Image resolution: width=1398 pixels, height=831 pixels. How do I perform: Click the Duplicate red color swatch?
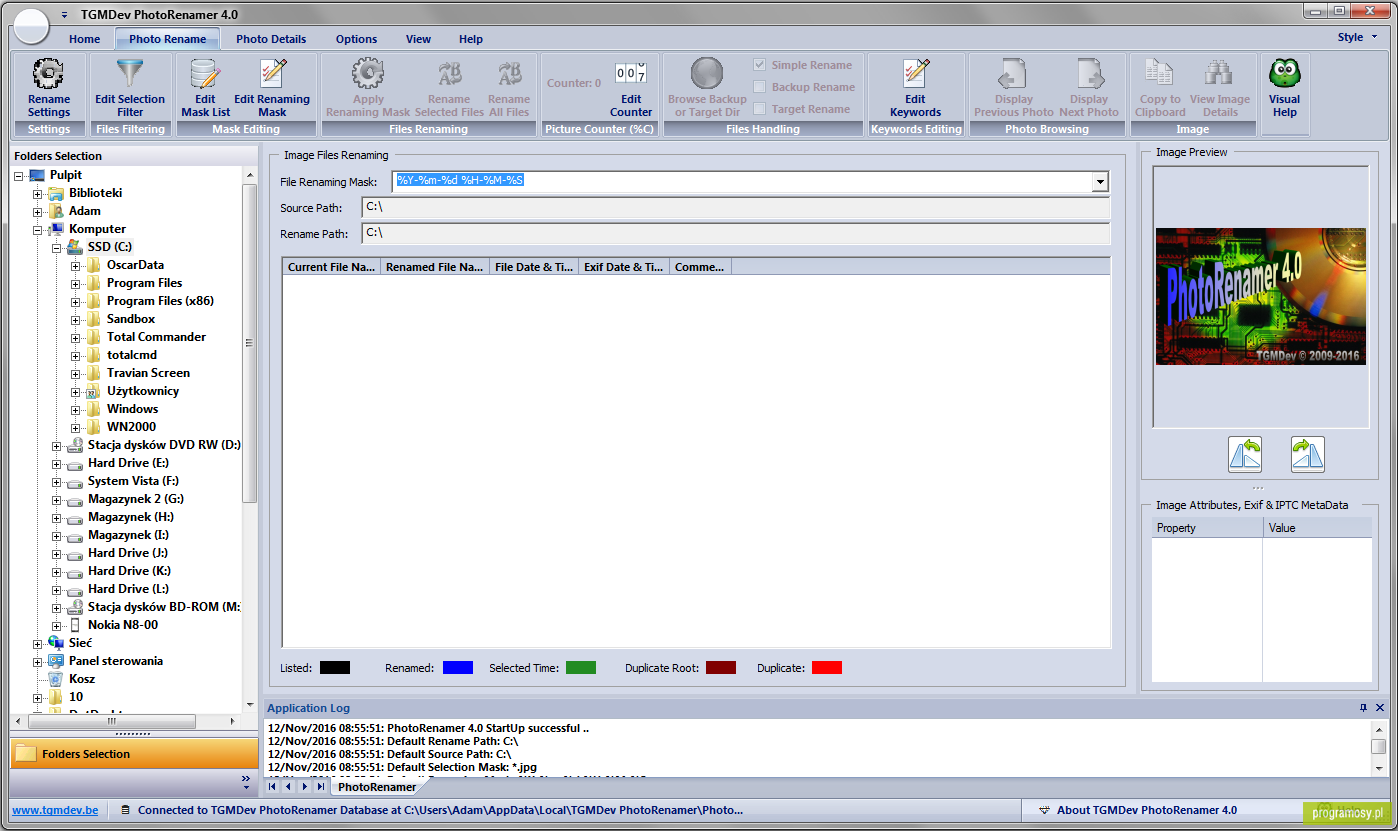[x=827, y=667]
